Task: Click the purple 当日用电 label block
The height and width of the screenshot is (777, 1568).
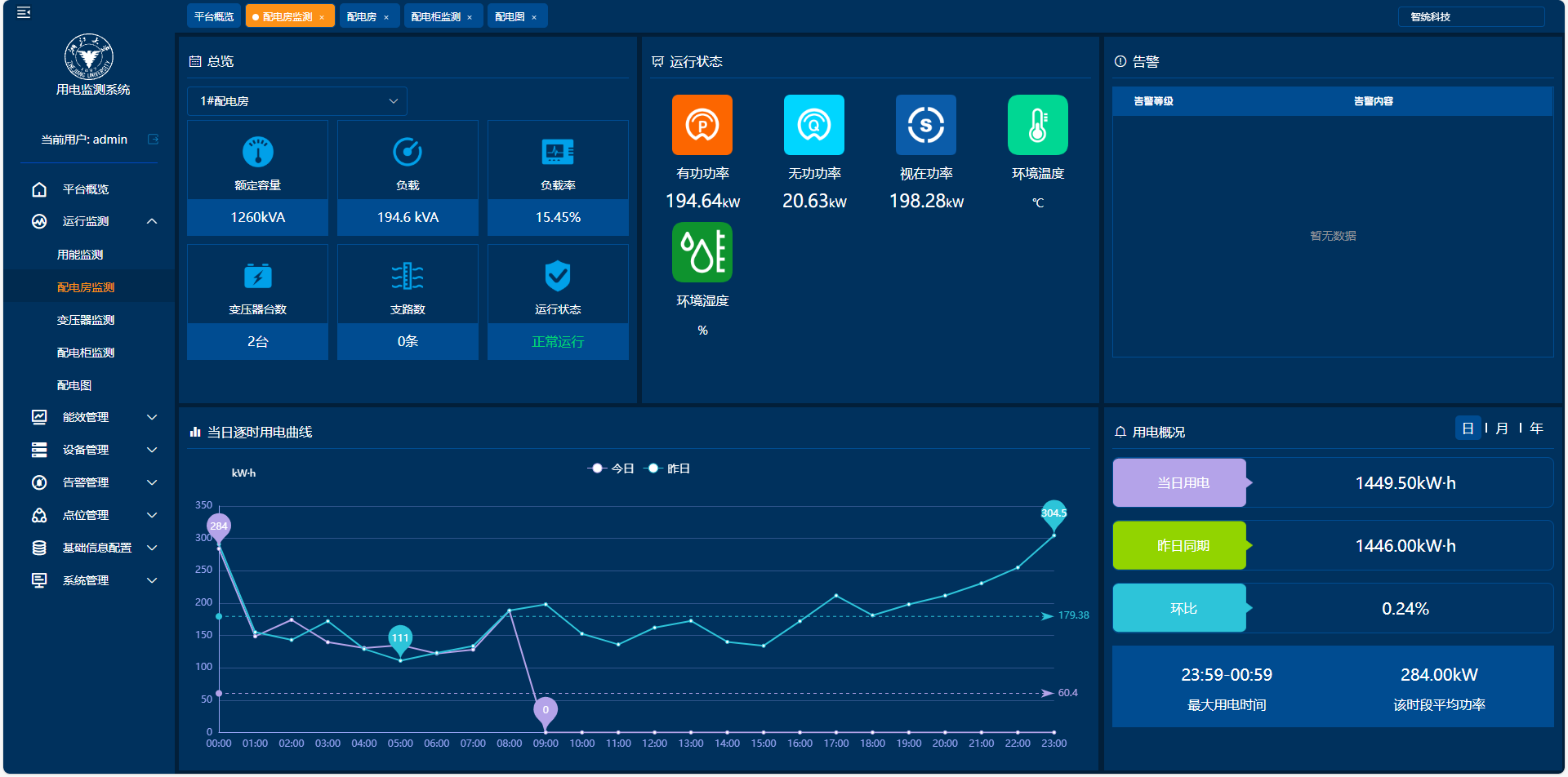Action: [1180, 483]
